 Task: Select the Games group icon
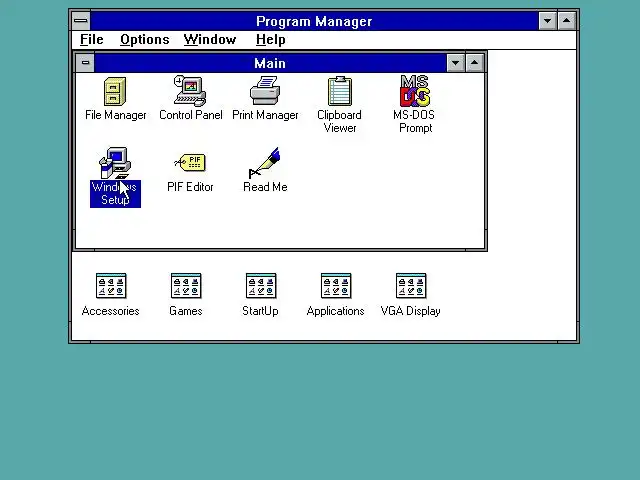click(186, 286)
